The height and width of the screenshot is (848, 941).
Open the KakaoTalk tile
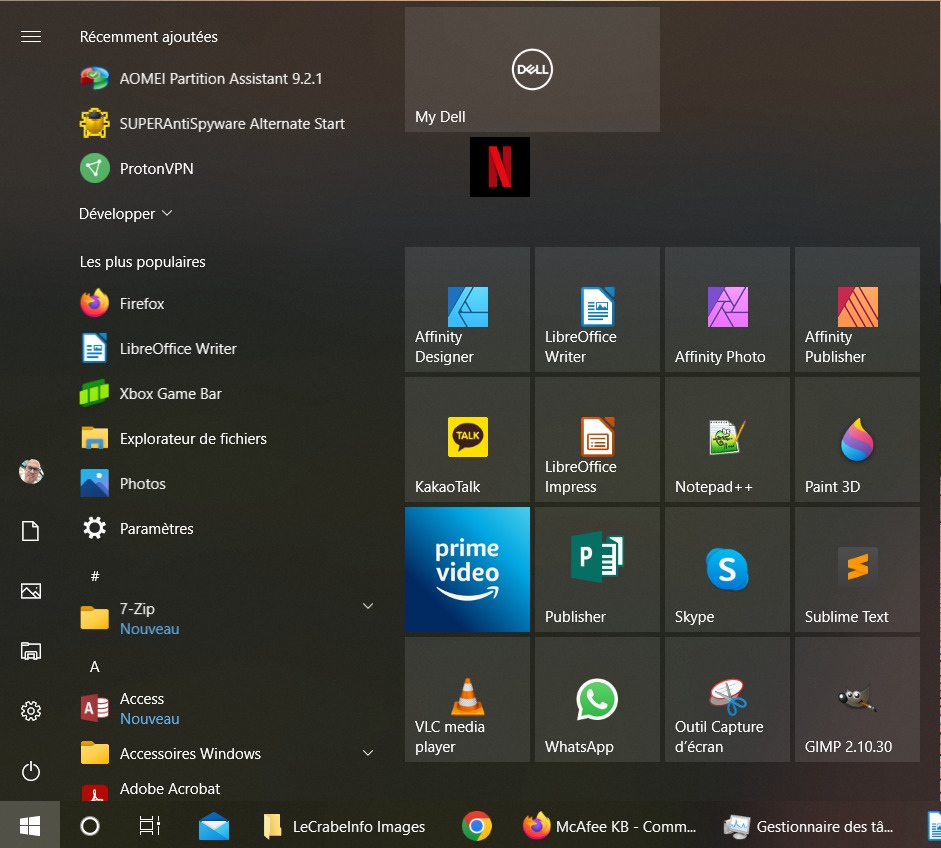click(467, 439)
